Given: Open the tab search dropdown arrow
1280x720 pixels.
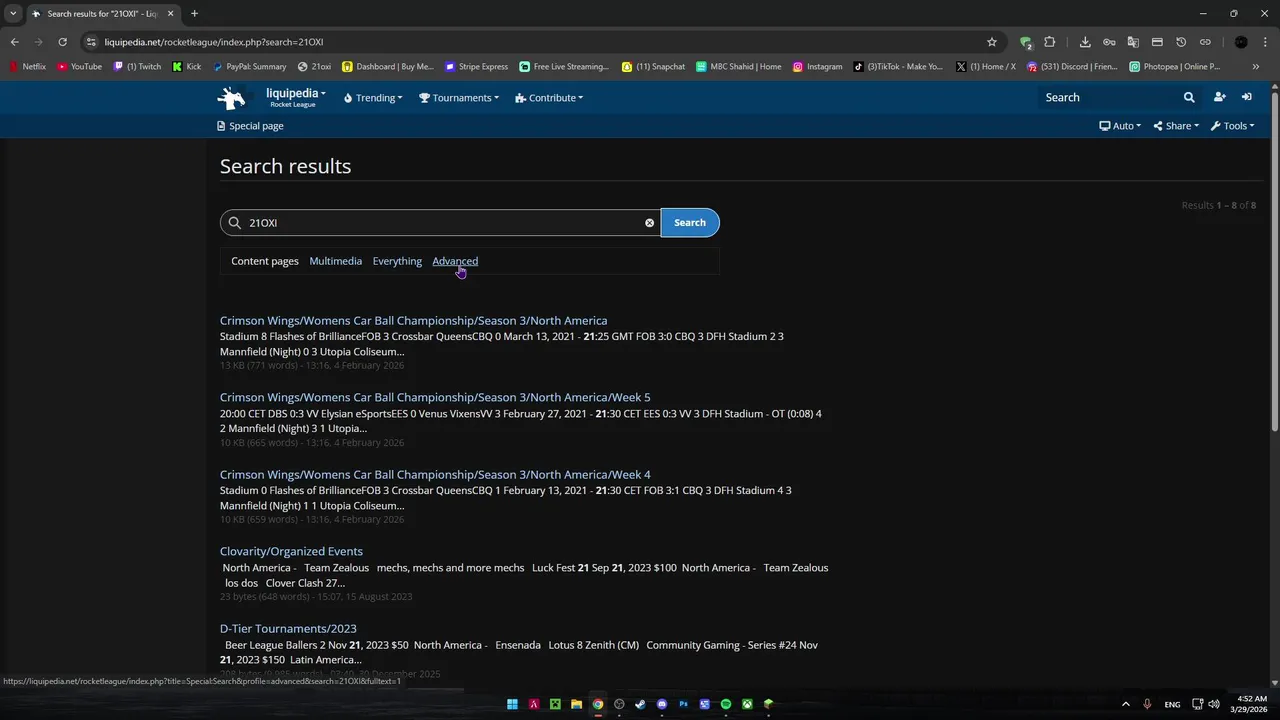Looking at the screenshot, I should (13, 14).
